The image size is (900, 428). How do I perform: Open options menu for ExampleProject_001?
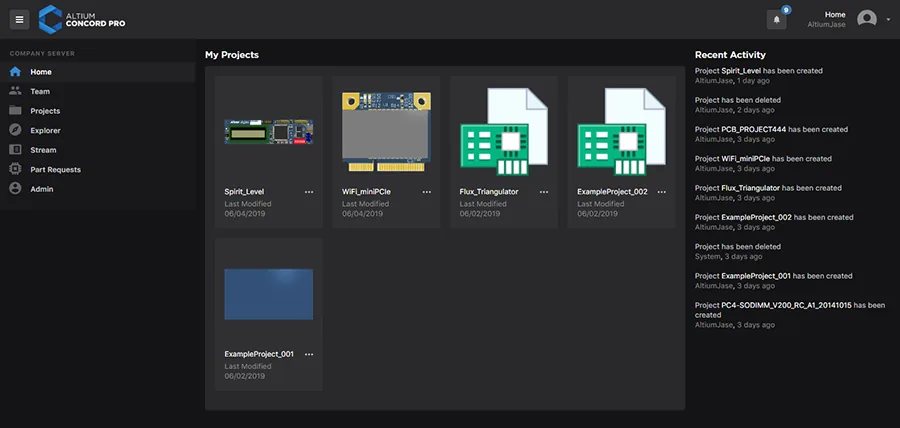coord(309,354)
